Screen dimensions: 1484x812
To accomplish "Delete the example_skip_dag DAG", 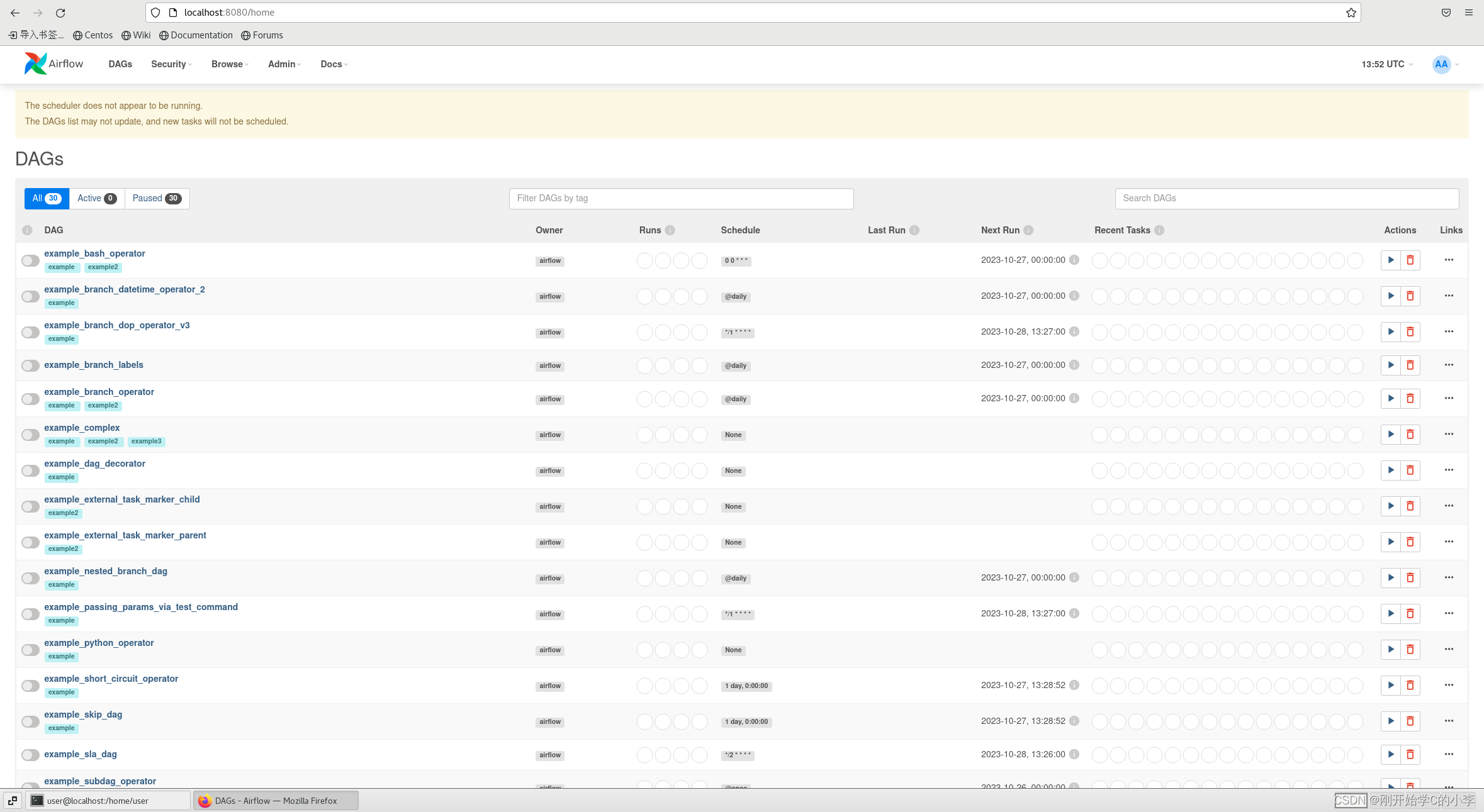I will pos(1410,721).
